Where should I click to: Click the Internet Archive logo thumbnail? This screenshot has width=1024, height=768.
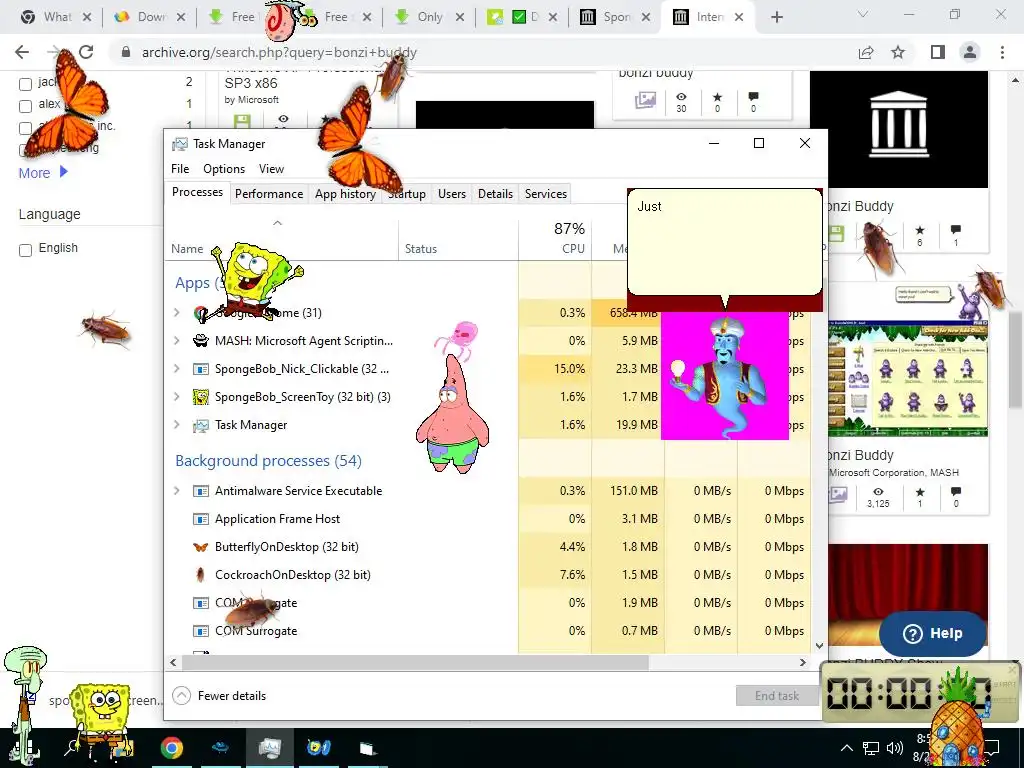(899, 129)
